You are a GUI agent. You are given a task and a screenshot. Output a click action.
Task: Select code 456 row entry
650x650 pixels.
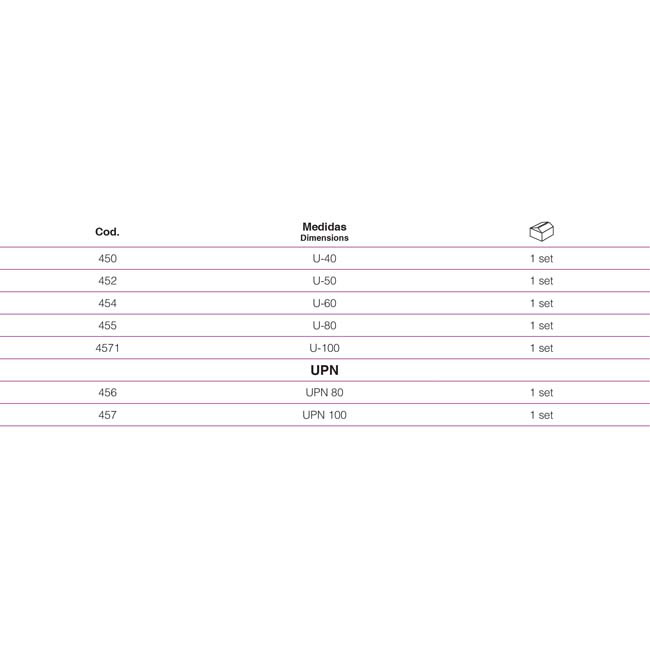click(x=107, y=393)
